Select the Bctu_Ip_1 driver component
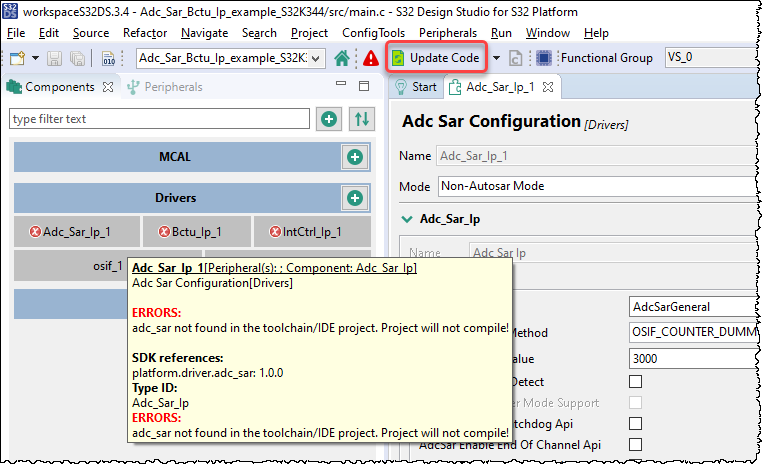Image resolution: width=763 pixels, height=464 pixels. [x=197, y=232]
